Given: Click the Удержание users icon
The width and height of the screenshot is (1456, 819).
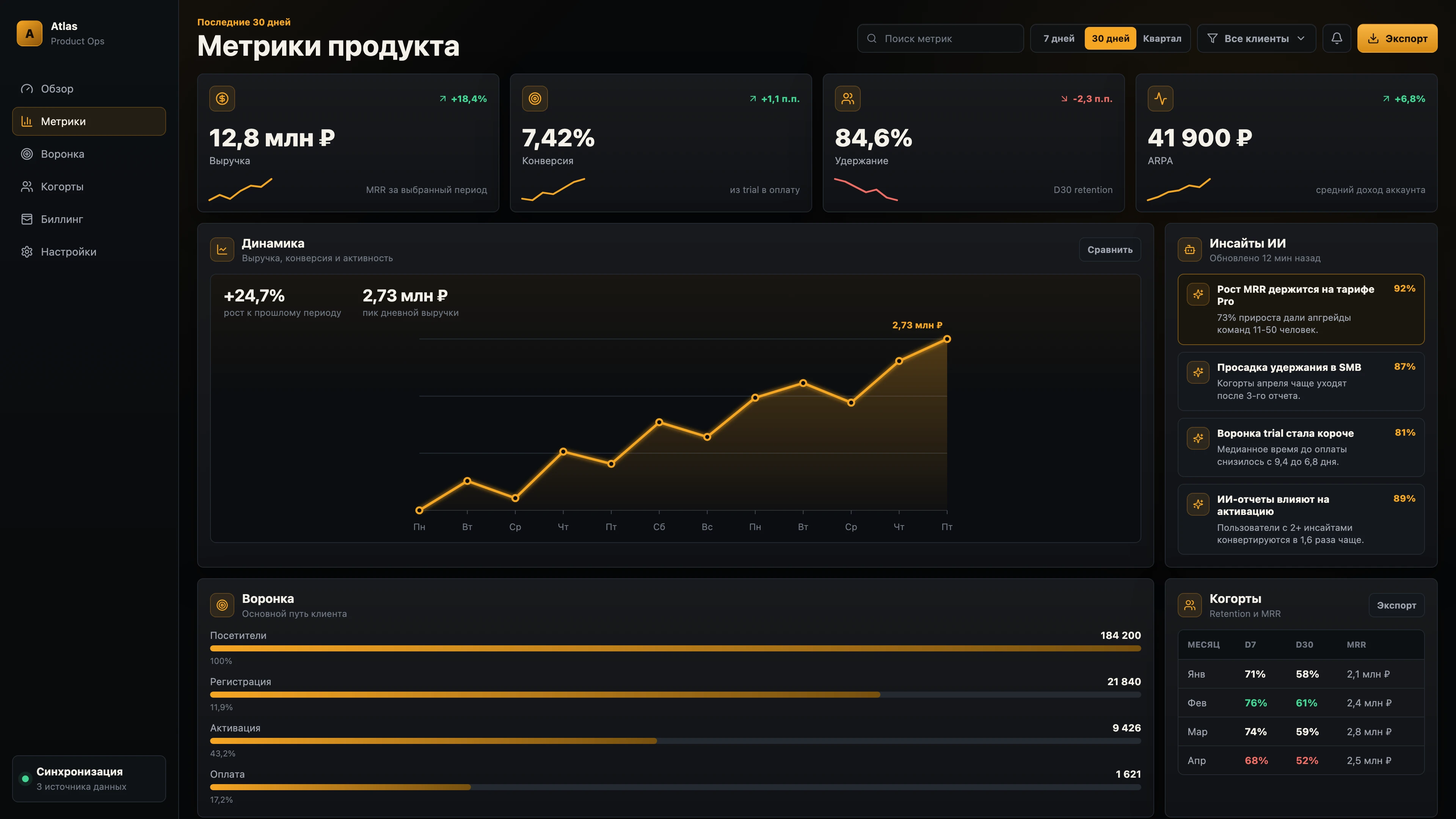Looking at the screenshot, I should [x=847, y=98].
